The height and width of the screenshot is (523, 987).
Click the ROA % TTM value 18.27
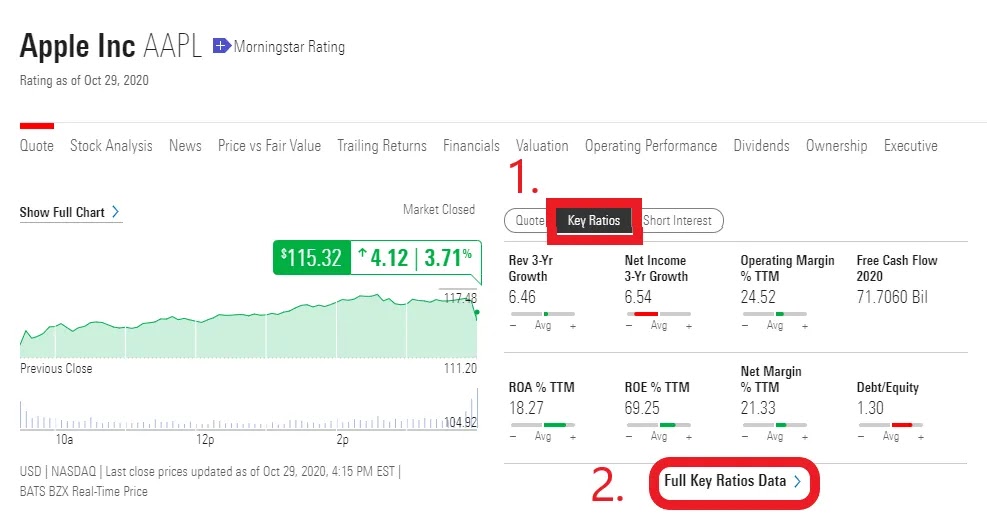[x=526, y=408]
